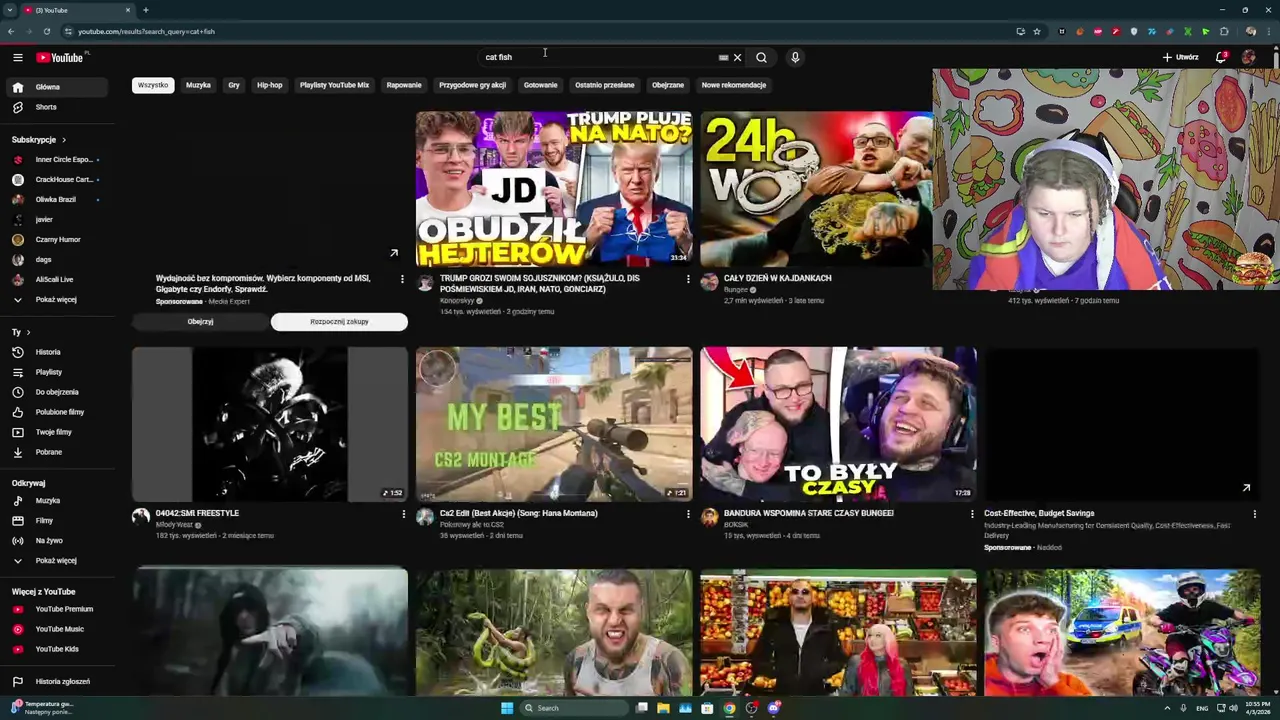The height and width of the screenshot is (720, 1280).
Task: Open Chrome extensions puzzle icon
Action: coord(1224,31)
